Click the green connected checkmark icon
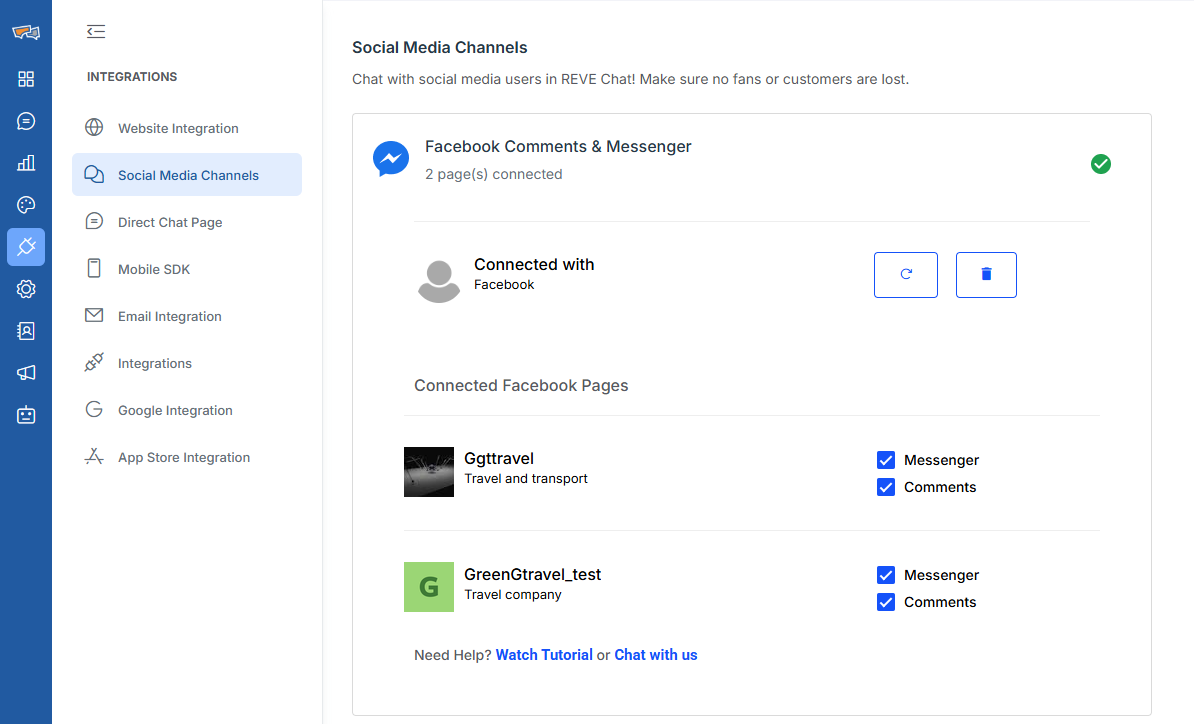The height and width of the screenshot is (724, 1194). coord(1100,164)
